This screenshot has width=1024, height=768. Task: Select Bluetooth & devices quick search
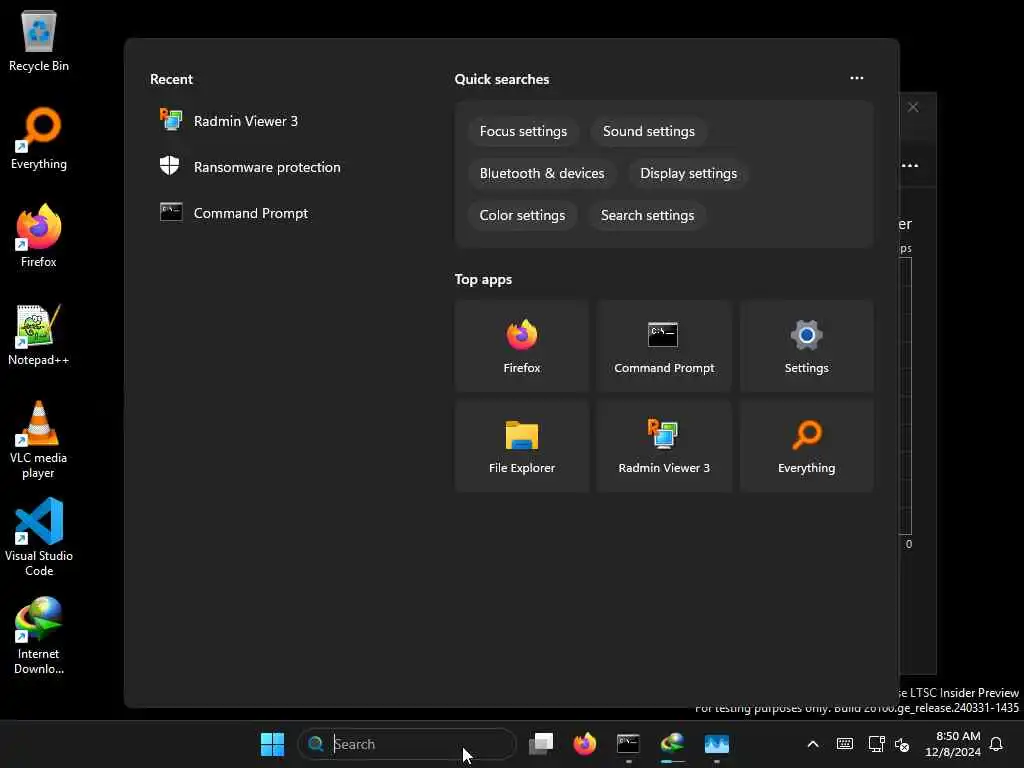[542, 173]
